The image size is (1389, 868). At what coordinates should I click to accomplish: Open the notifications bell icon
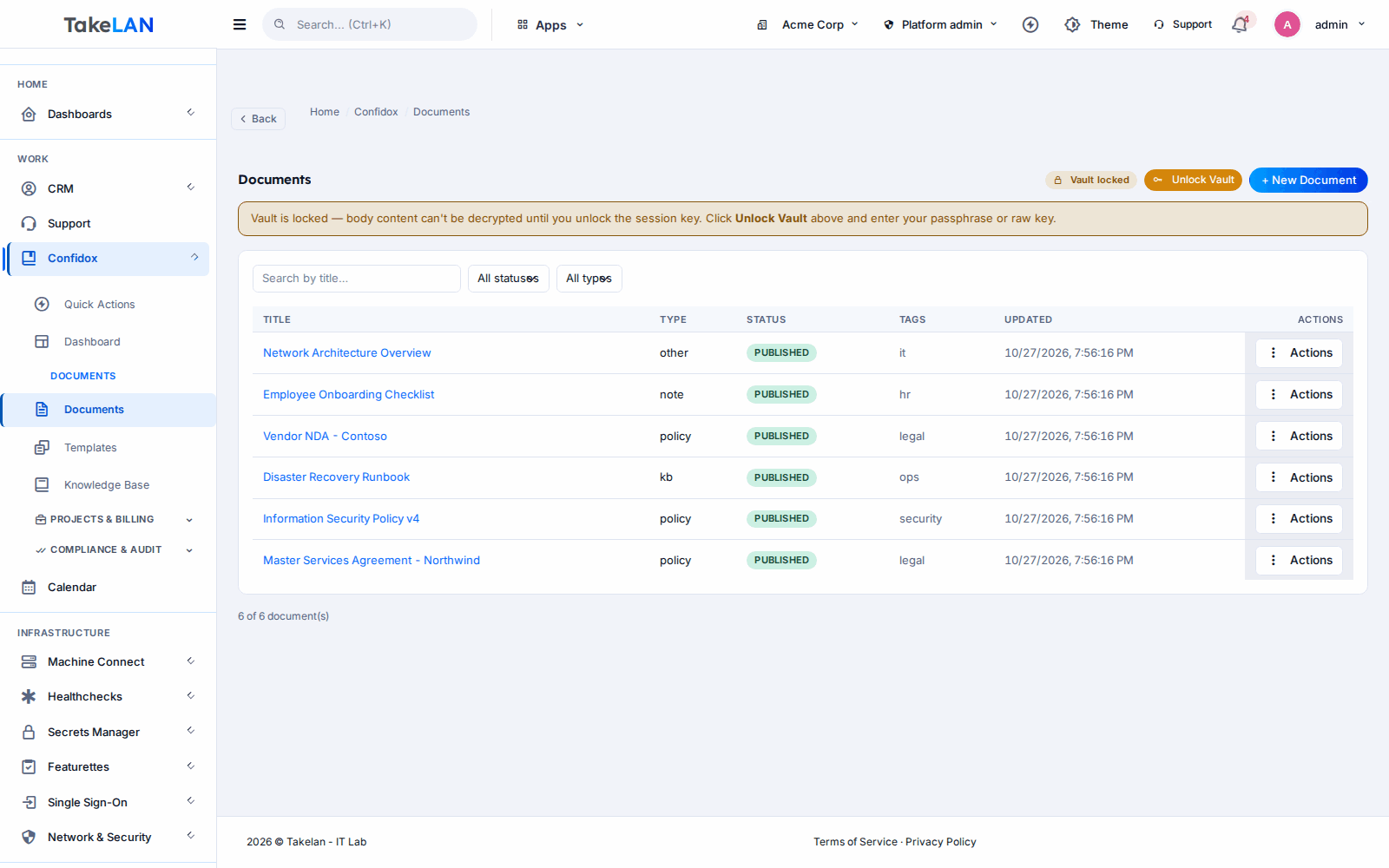[1240, 24]
